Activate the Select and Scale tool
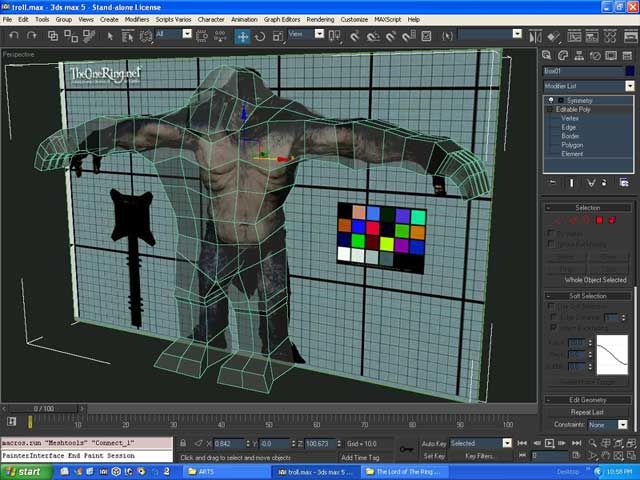 click(278, 37)
